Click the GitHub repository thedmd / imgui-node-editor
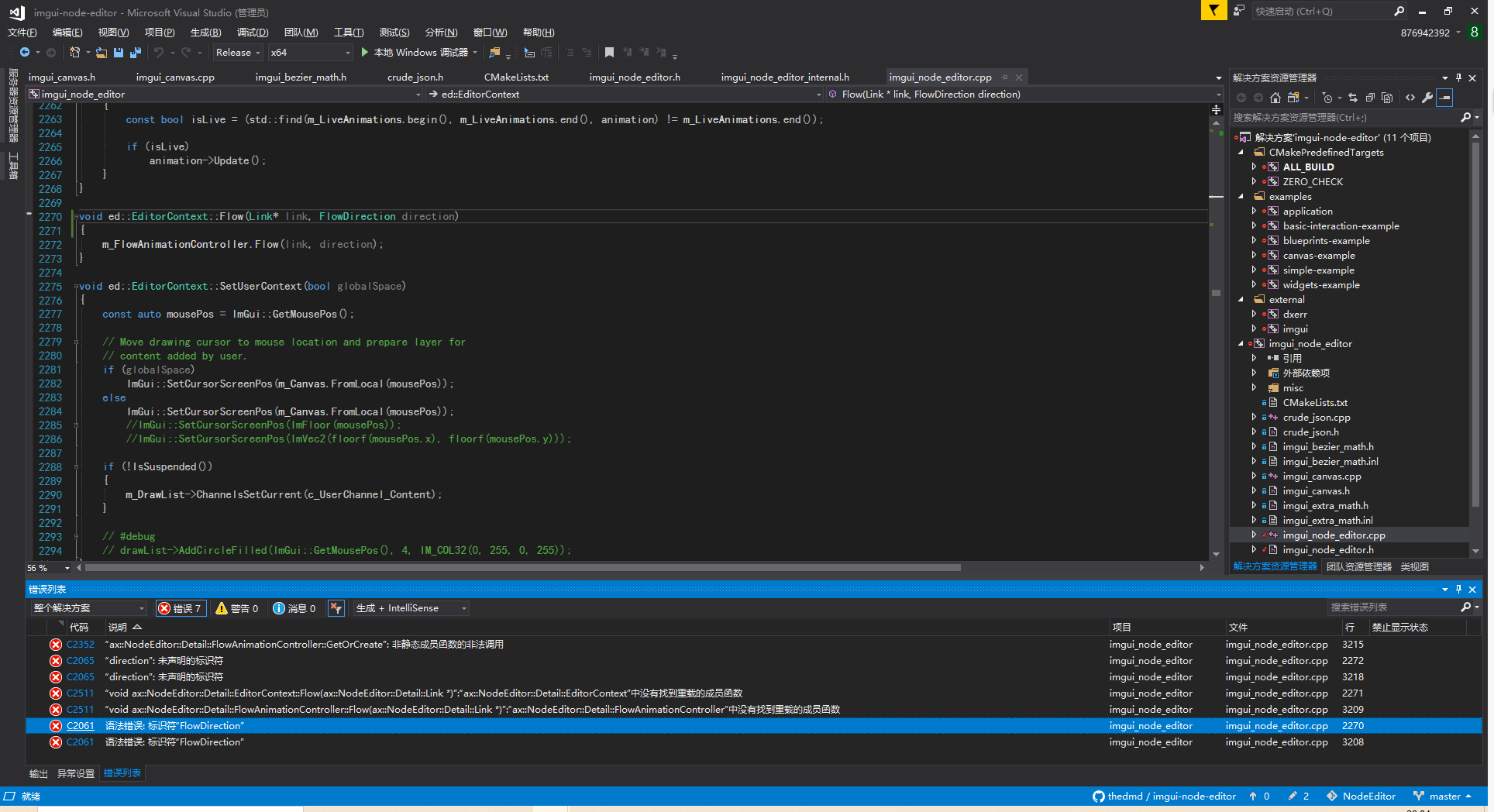Screen dimensions: 1494x812 point(1164,797)
